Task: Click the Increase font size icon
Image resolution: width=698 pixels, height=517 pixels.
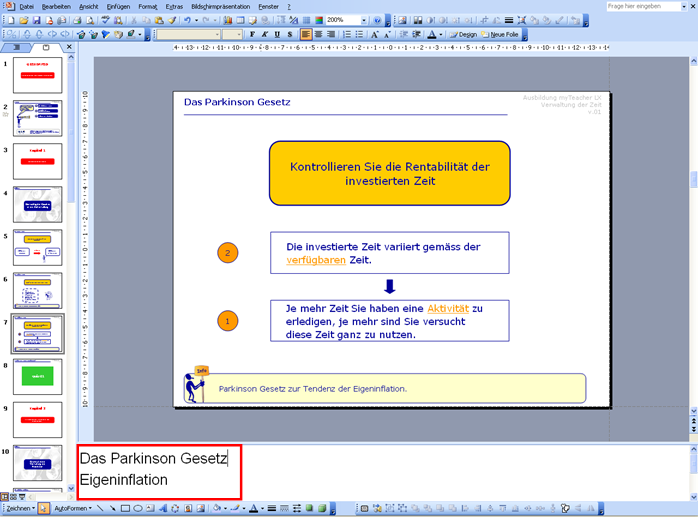Action: [374, 34]
